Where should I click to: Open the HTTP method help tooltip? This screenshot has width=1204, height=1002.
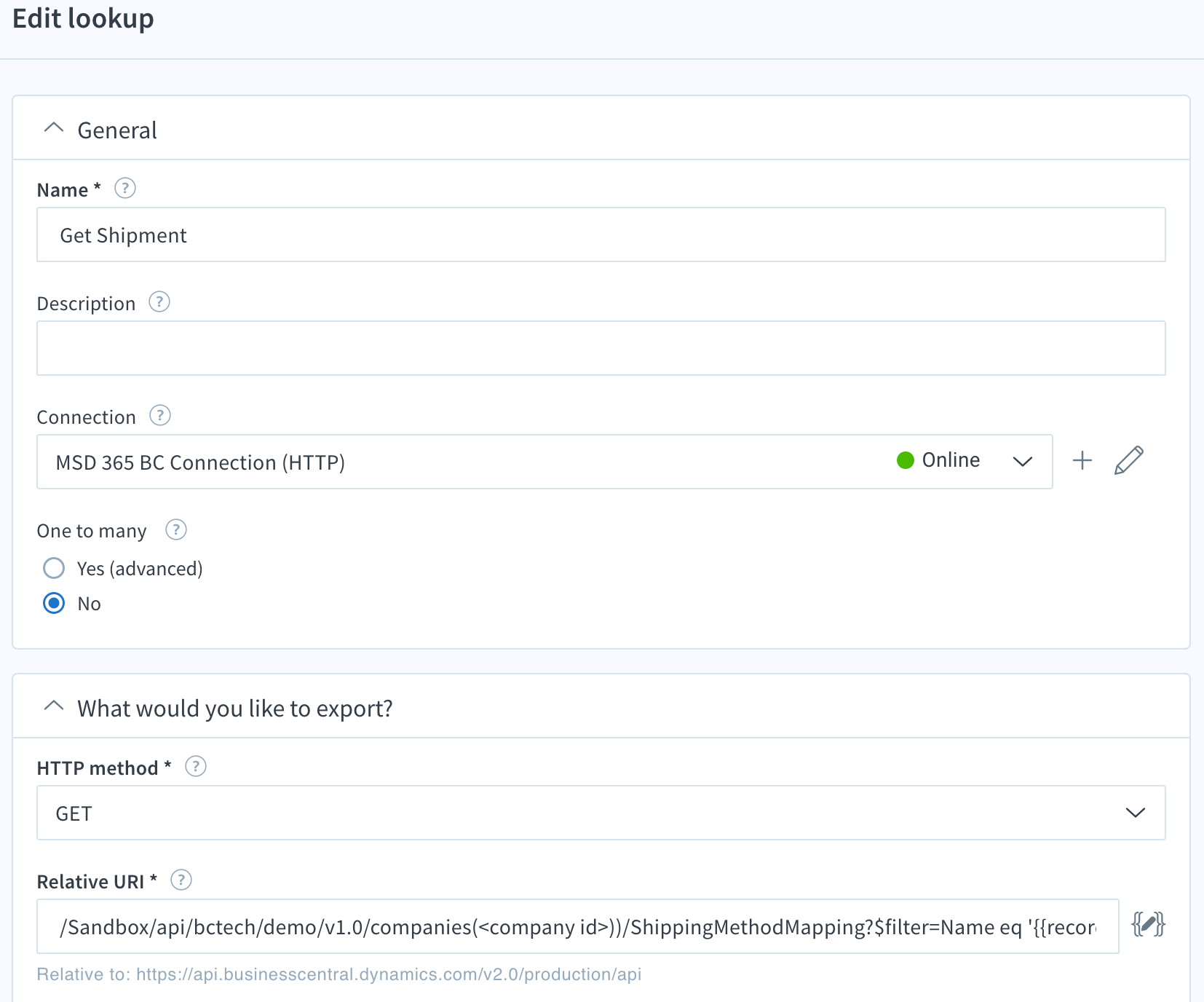(195, 766)
